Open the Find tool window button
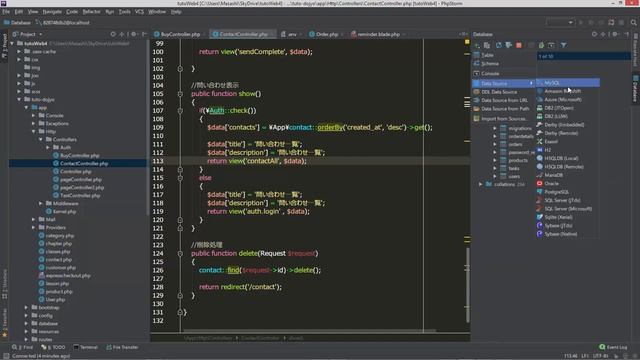 coord(22,347)
